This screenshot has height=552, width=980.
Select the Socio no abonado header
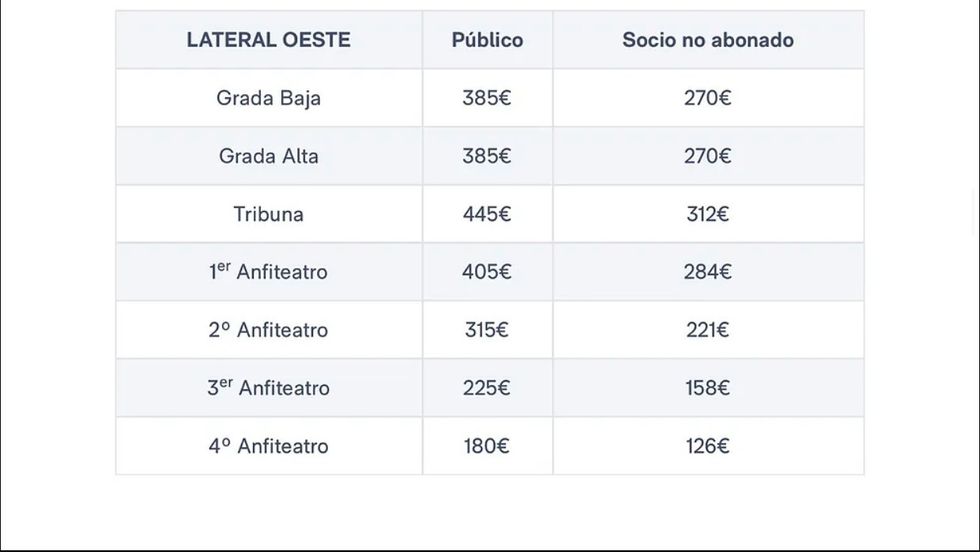(708, 40)
